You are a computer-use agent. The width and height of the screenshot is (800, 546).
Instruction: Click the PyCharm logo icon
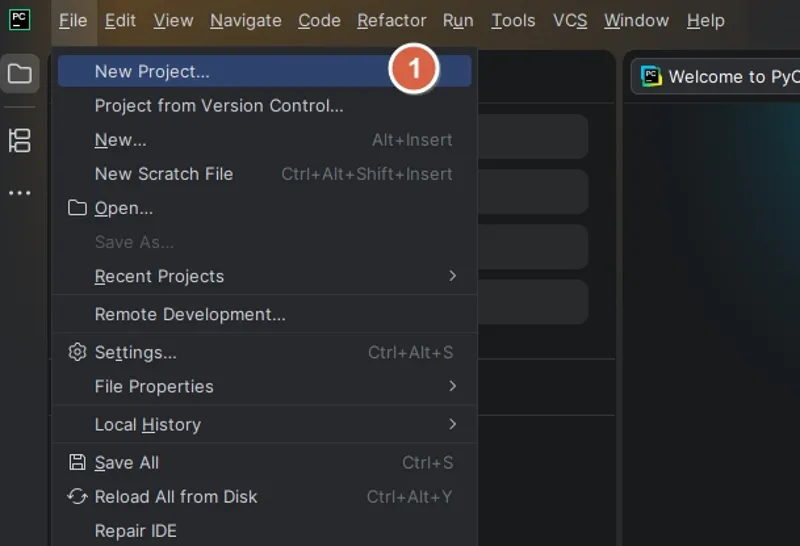pos(19,20)
